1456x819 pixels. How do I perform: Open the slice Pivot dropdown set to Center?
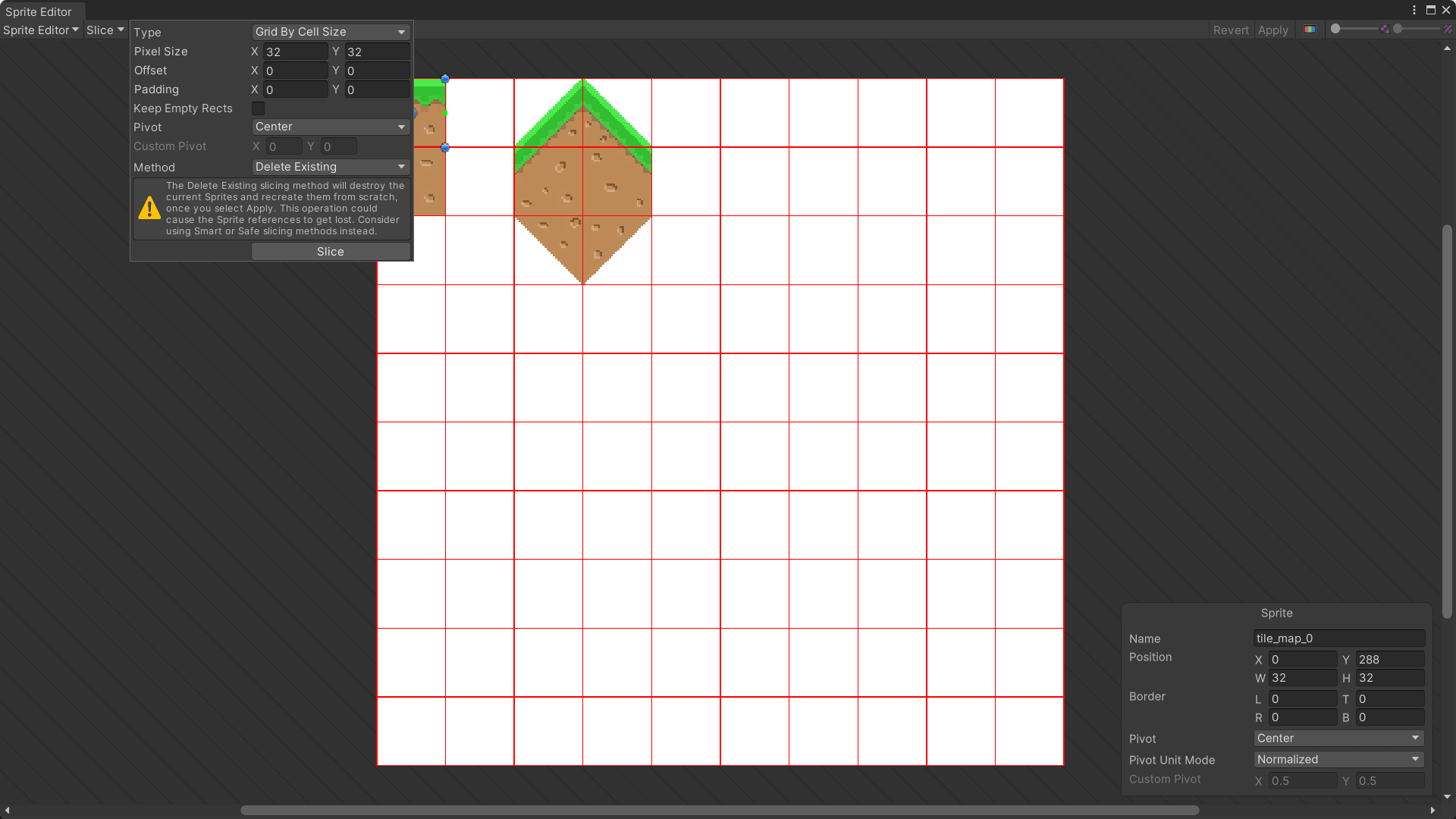click(331, 127)
